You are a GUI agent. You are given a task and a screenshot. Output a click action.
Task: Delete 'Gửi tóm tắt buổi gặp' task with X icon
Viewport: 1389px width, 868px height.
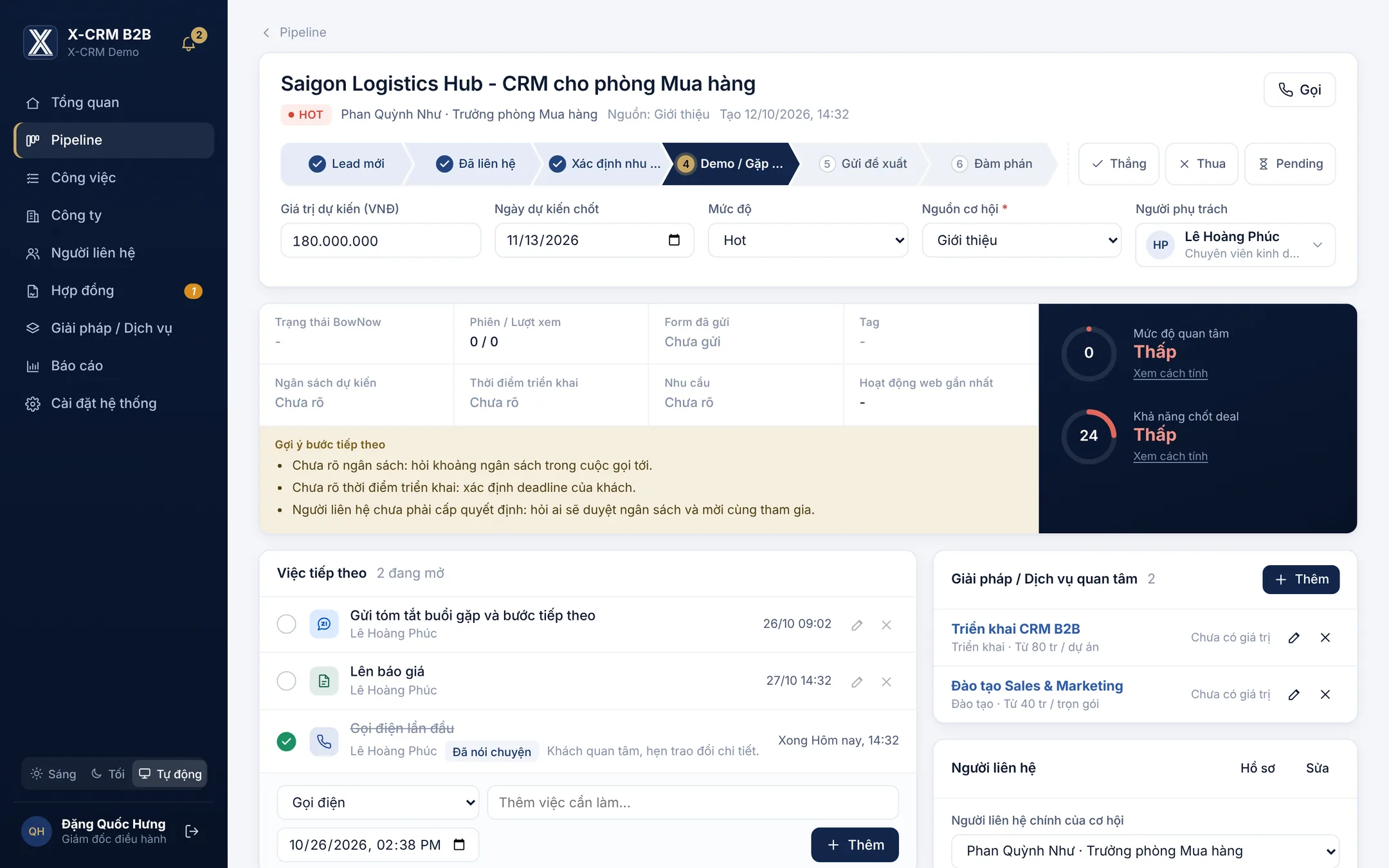(x=886, y=625)
